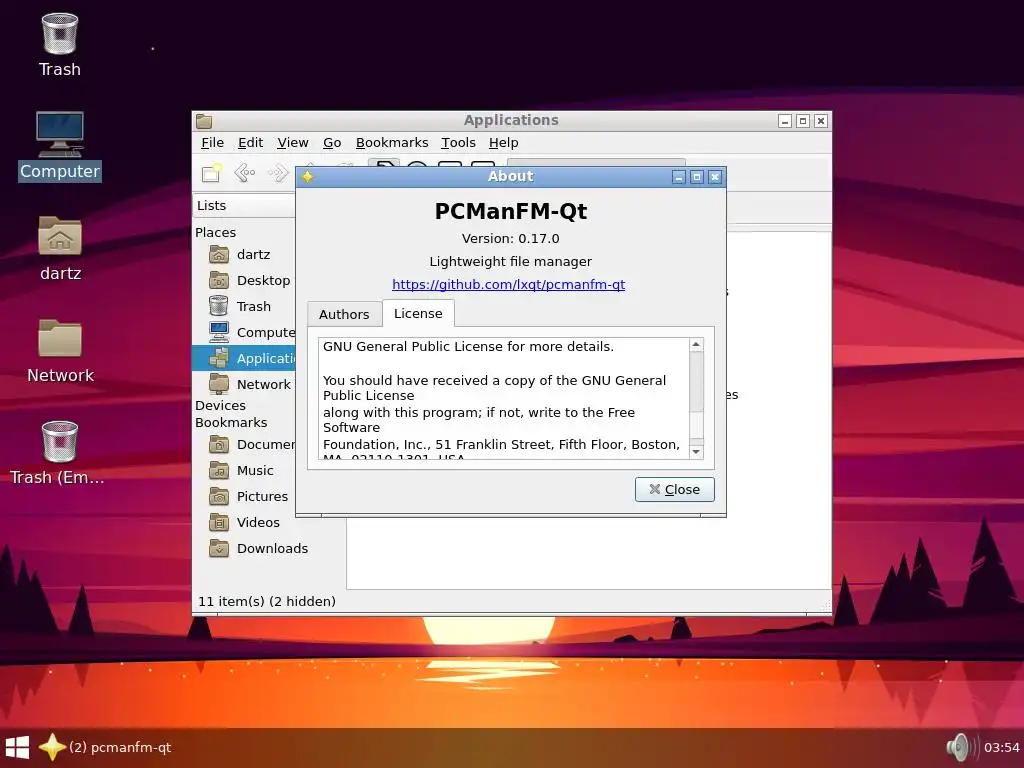This screenshot has height=768, width=1024.
Task: Select the dartz home folder desktop icon
Action: (x=60, y=248)
